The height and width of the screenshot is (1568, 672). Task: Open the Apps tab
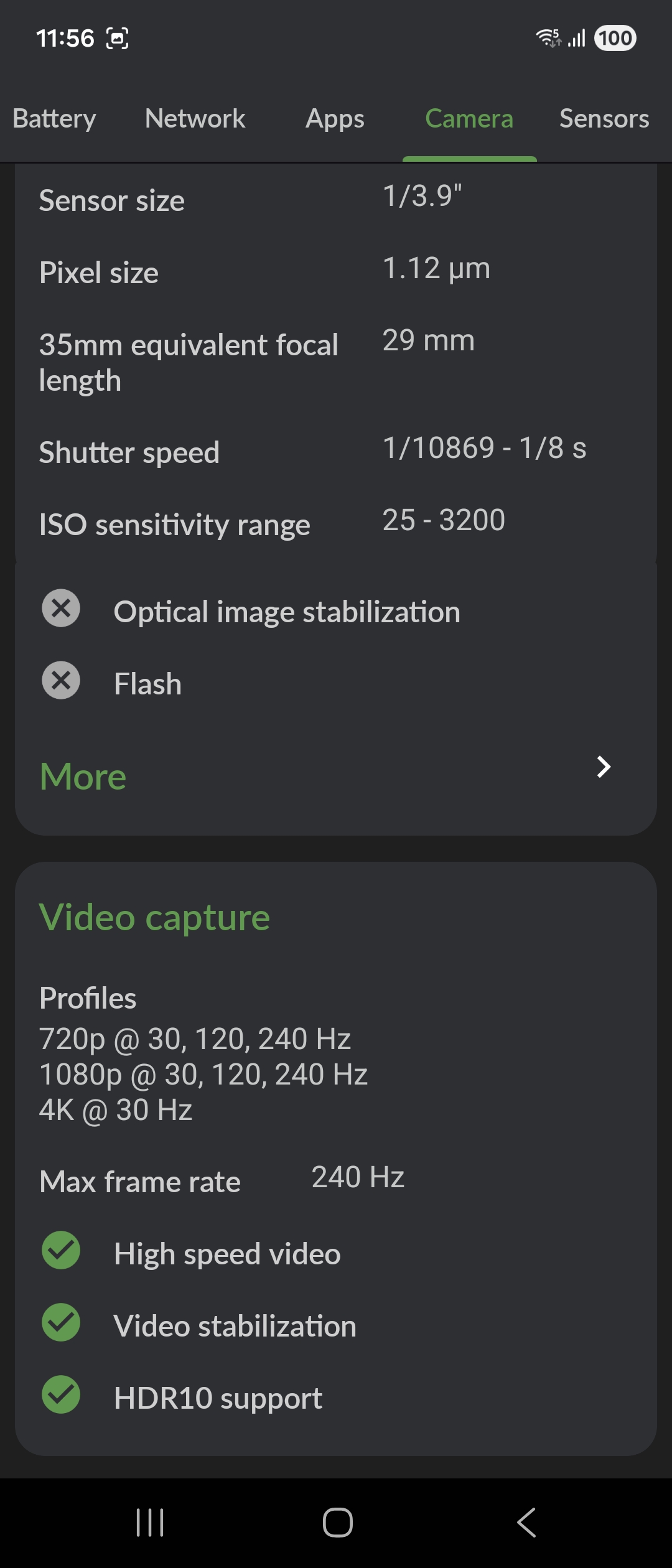click(x=335, y=118)
